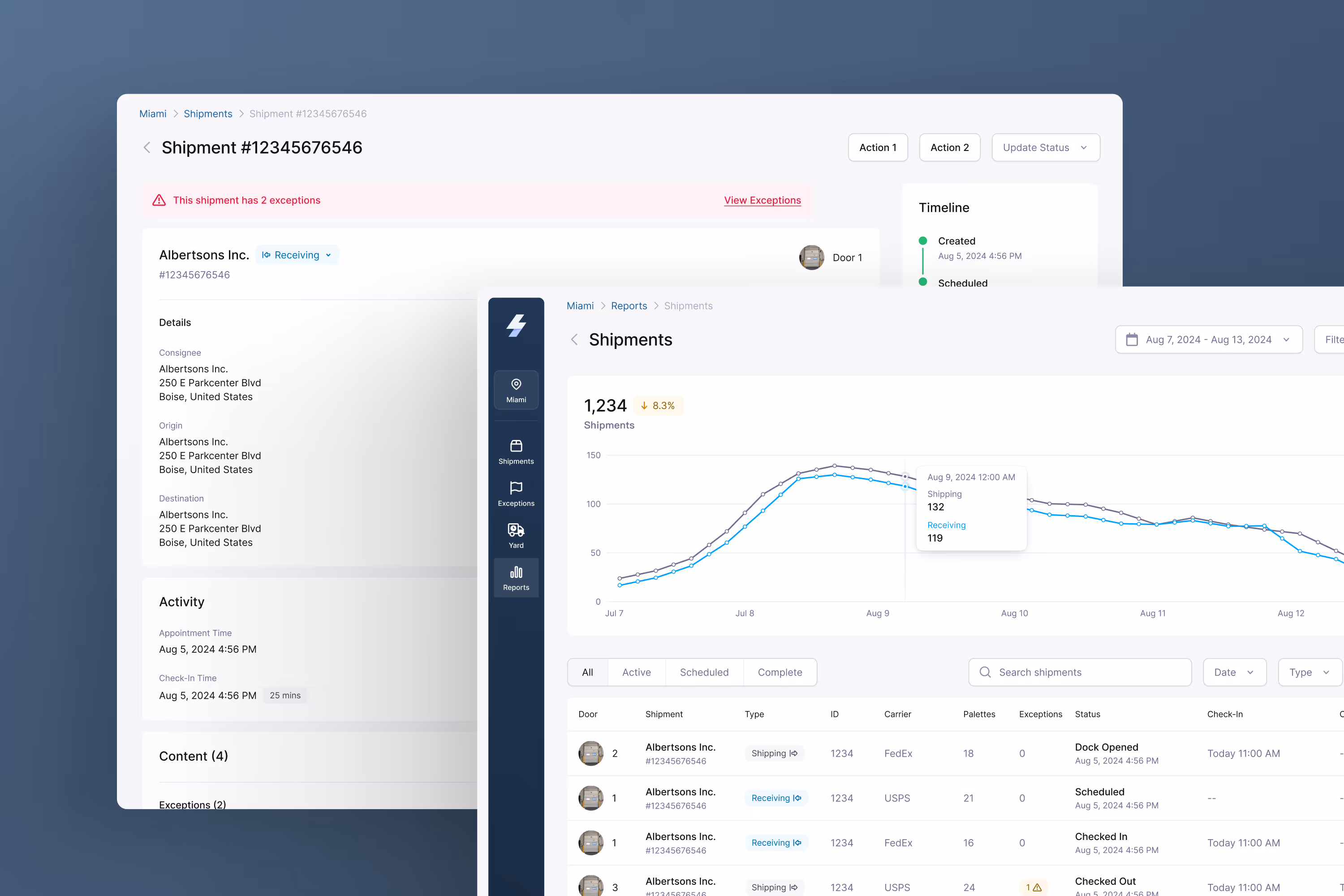Expand the Receiving type dropdown
This screenshot has height=896, width=1344.
[x=297, y=255]
